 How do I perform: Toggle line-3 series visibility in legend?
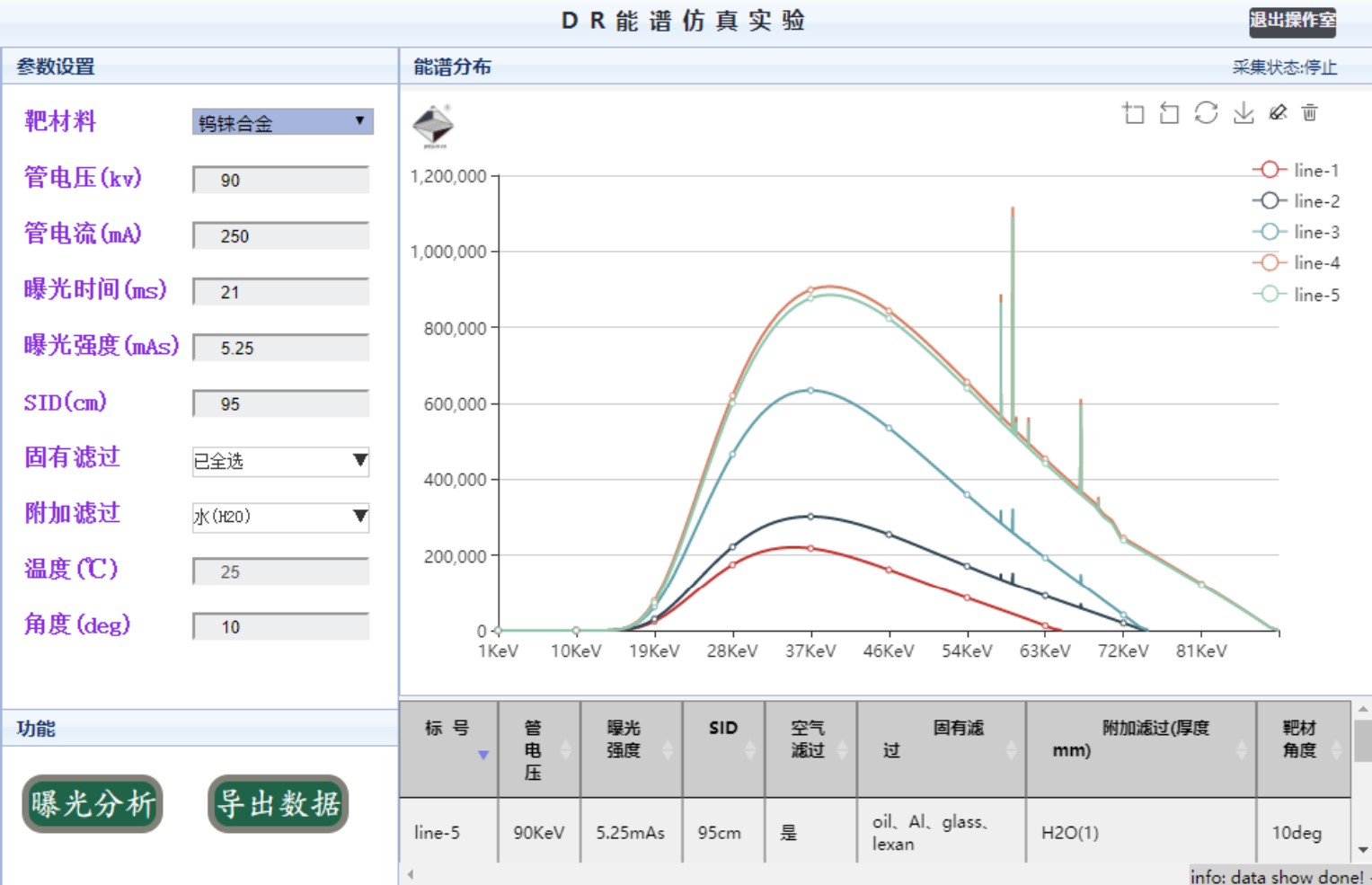pyautogui.click(x=1295, y=232)
